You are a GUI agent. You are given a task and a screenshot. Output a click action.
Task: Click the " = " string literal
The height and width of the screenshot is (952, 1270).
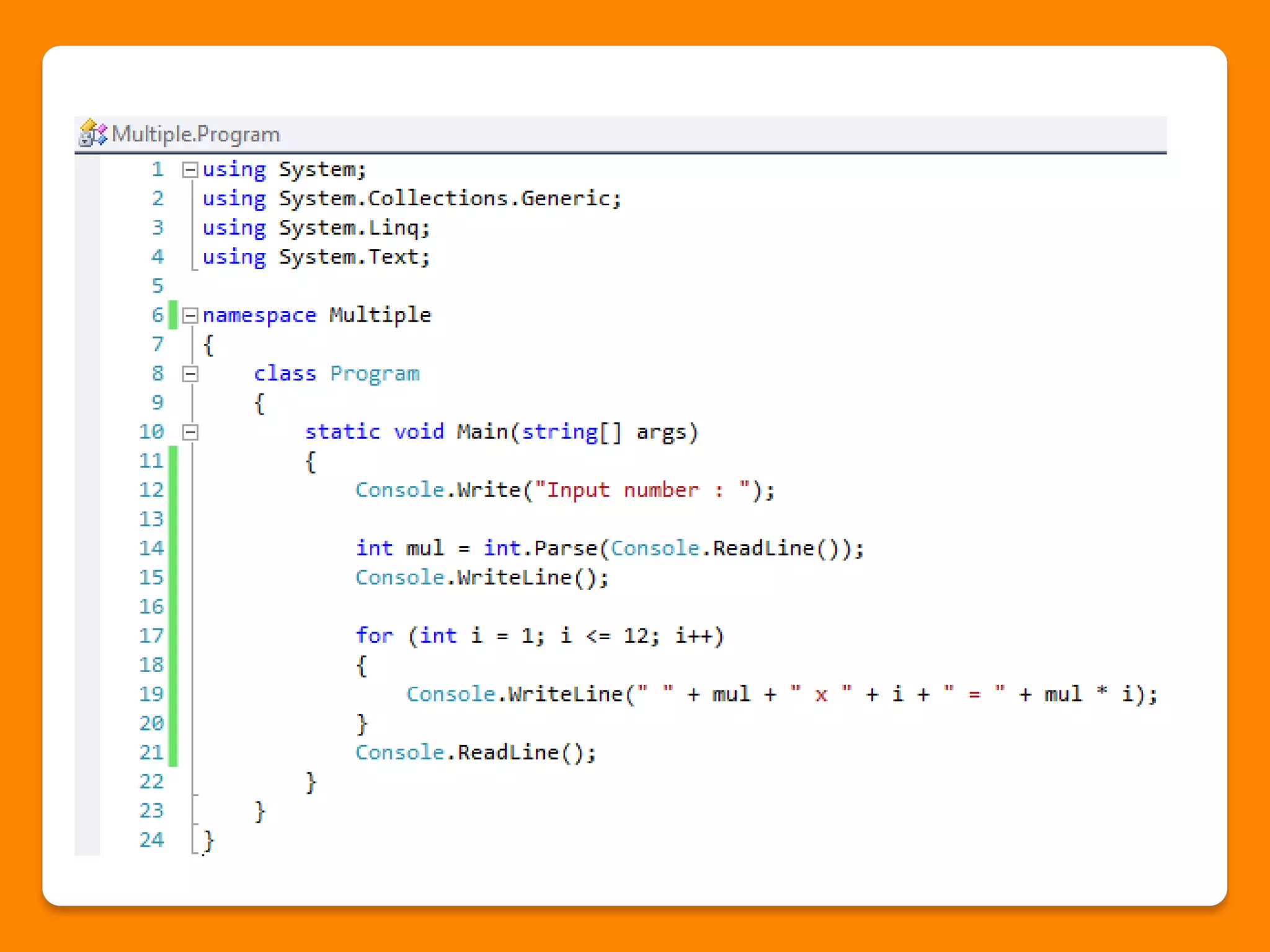(x=974, y=694)
